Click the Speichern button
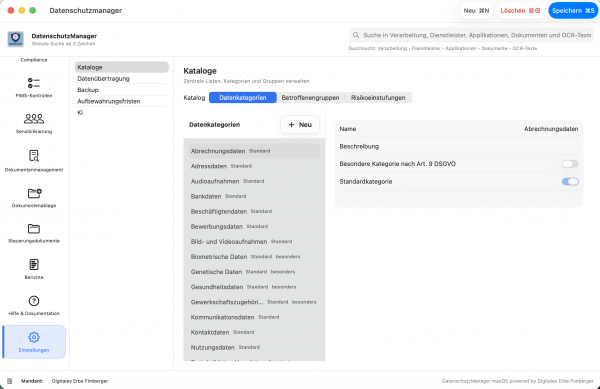Screen dimensions: 600x389 tap(573, 11)
